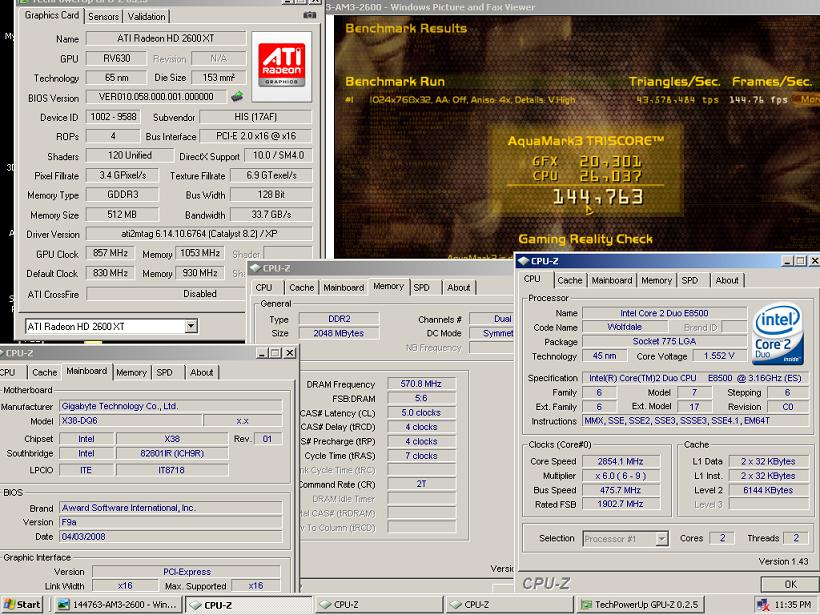Click the Core Speed 2854.1 MHz value
Viewport: 820px width, 615px height.
(x=620, y=461)
